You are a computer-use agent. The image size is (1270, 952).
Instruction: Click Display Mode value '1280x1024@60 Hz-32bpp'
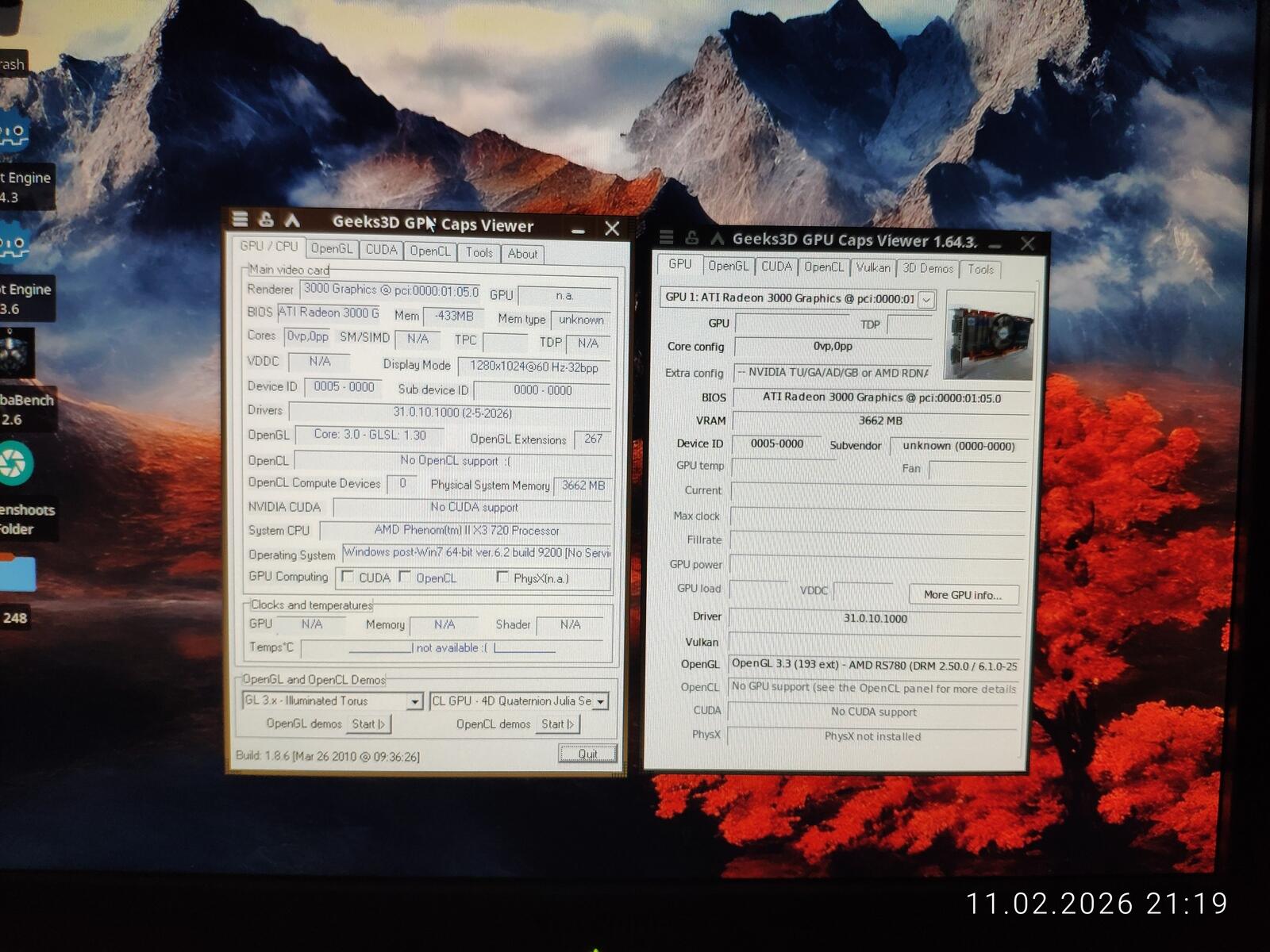(534, 367)
